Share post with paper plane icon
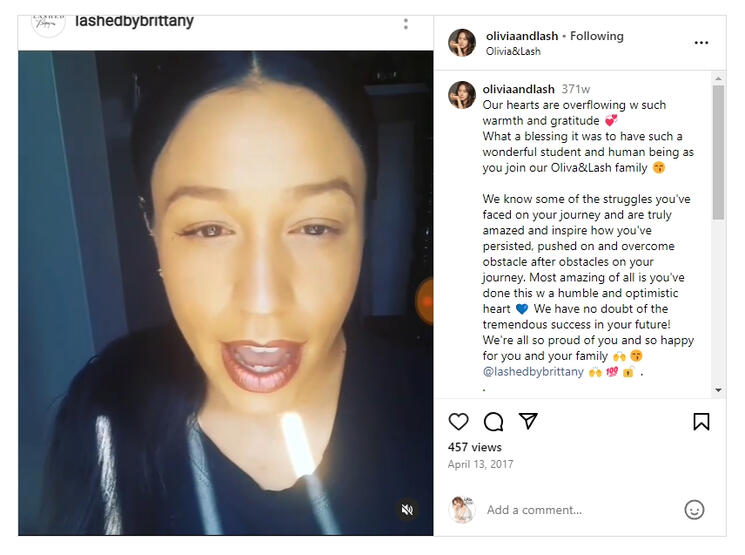Image resolution: width=745 pixels, height=555 pixels. [x=528, y=421]
